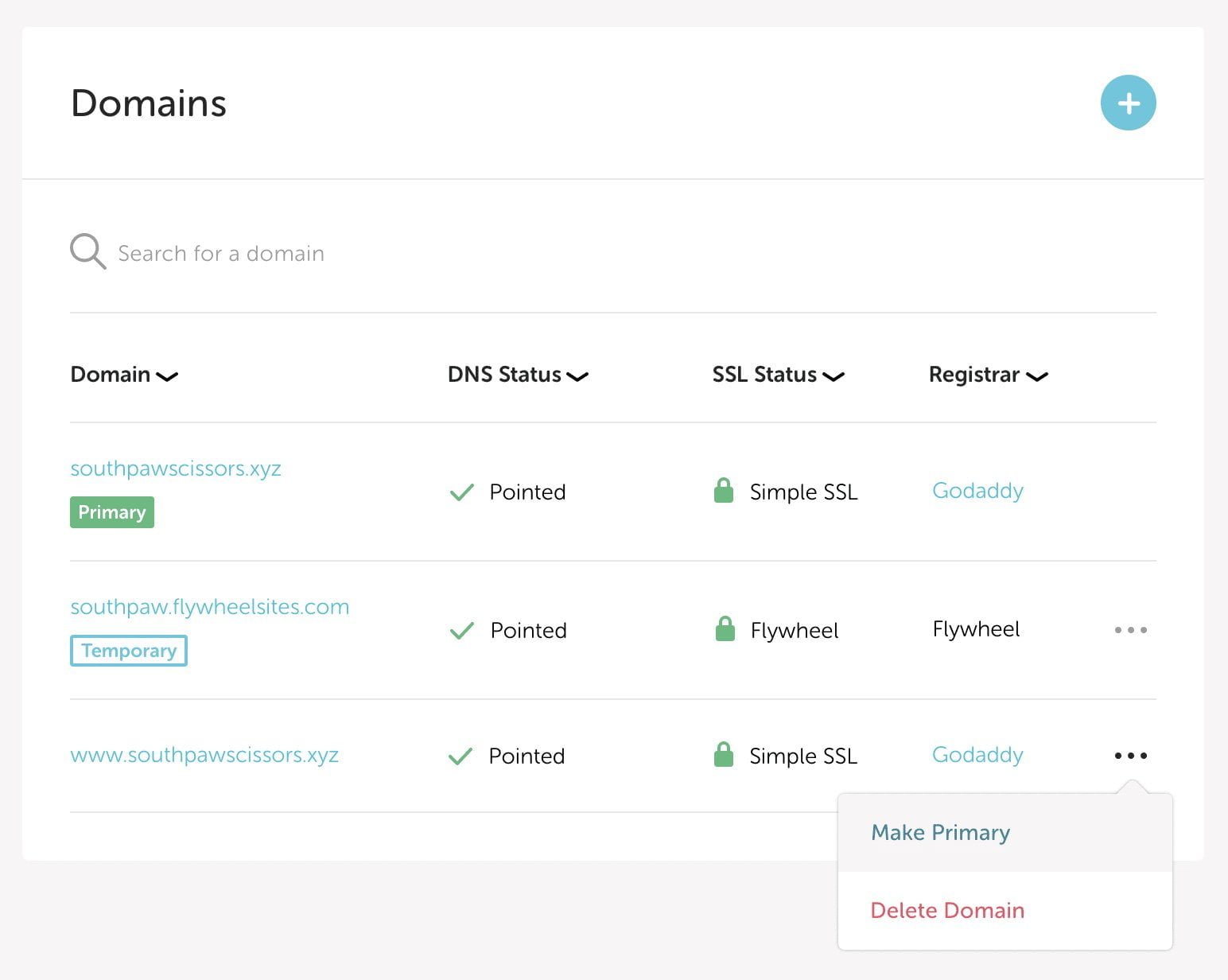Click the blue plus icon to add a domain
The height and width of the screenshot is (980, 1228).
pos(1128,102)
